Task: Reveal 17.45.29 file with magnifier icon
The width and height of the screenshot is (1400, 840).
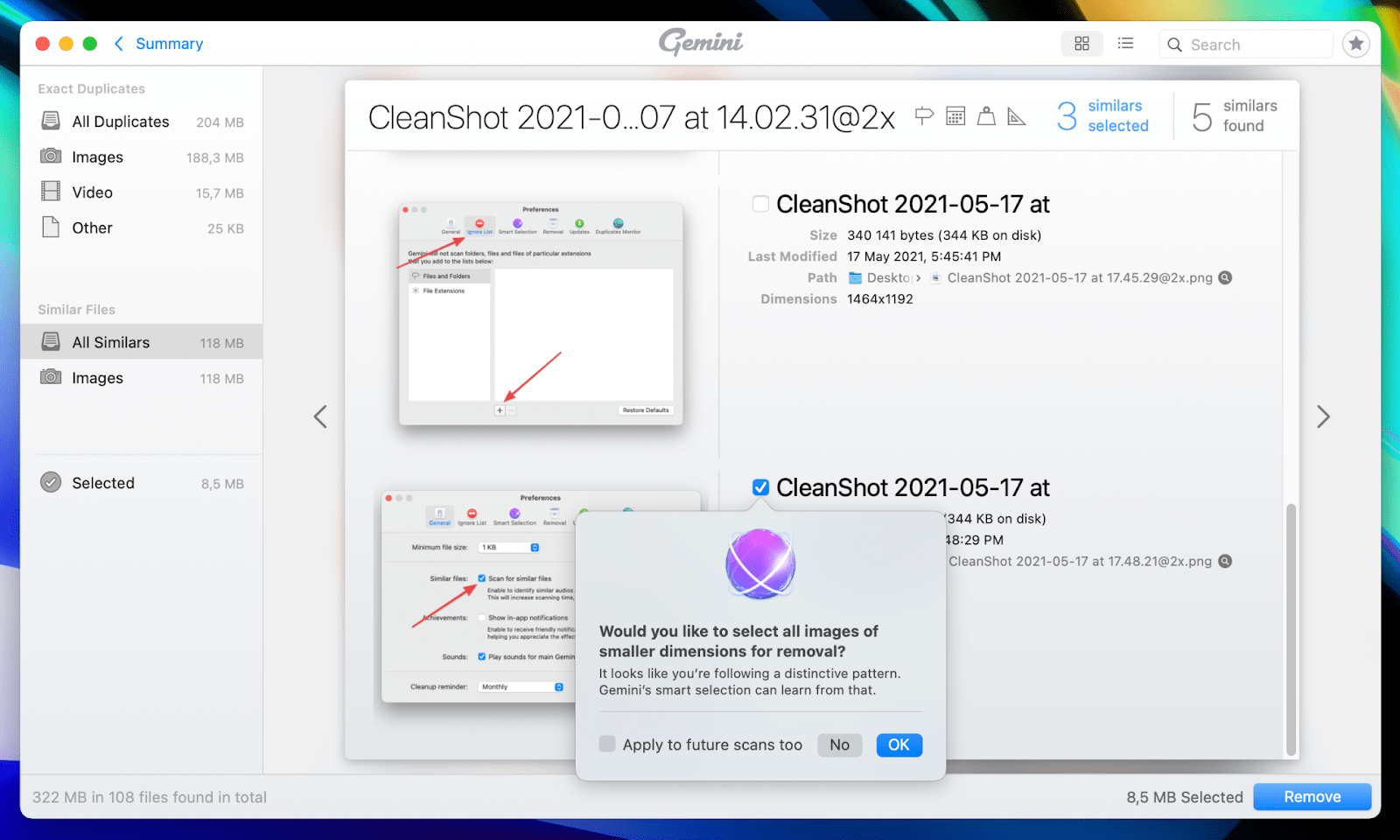Action: tap(1225, 277)
